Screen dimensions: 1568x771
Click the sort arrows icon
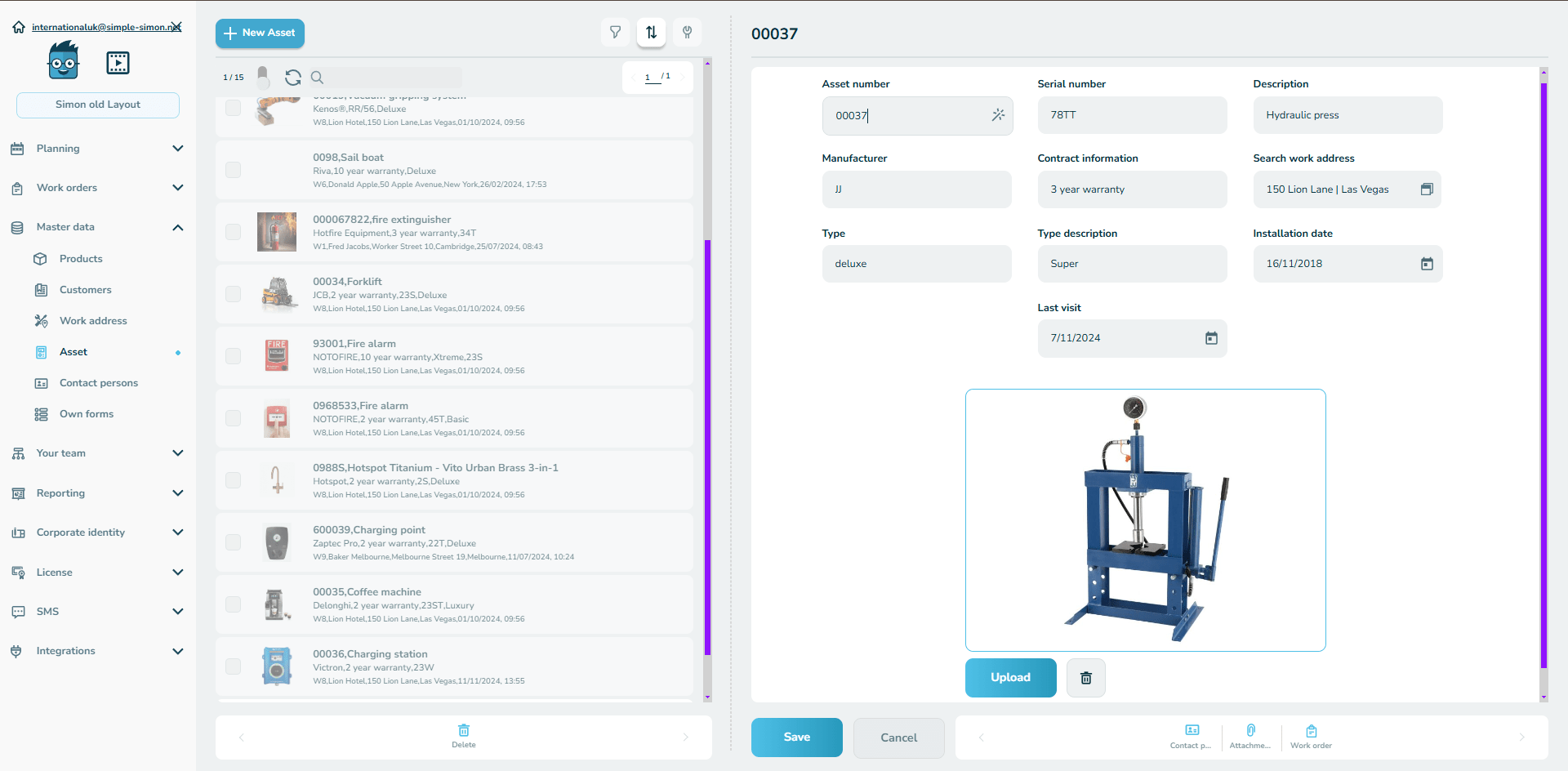point(652,33)
